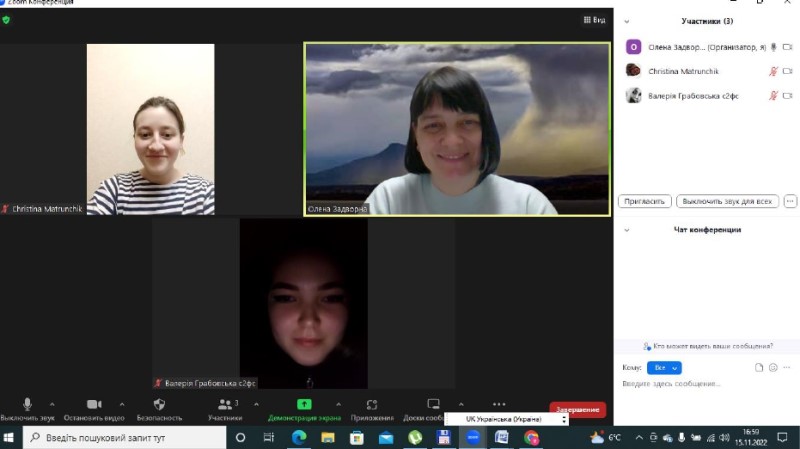This screenshot has height=449, width=800.
Task: Click the red Завершение end button
Action: click(x=578, y=409)
